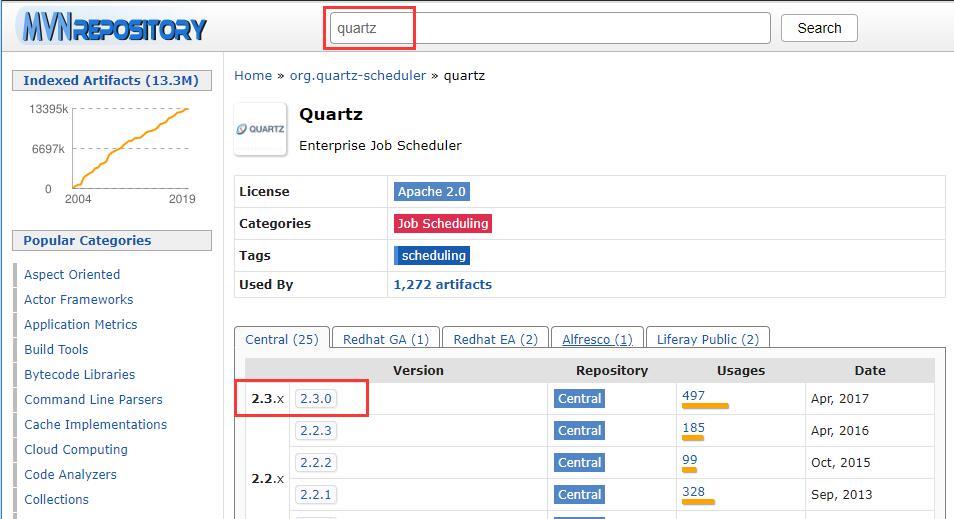954x519 pixels.
Task: Switch to the Liferay Public (2) tab
Action: coord(708,339)
